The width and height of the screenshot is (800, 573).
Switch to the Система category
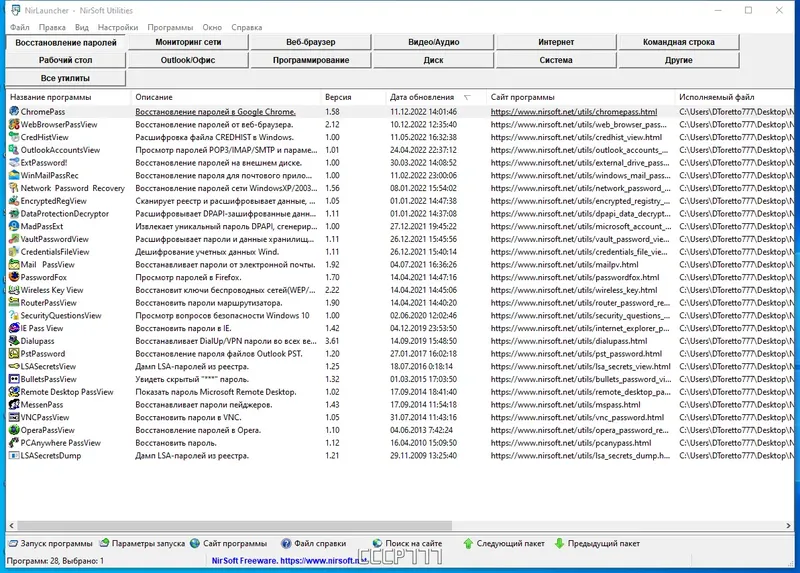[556, 60]
